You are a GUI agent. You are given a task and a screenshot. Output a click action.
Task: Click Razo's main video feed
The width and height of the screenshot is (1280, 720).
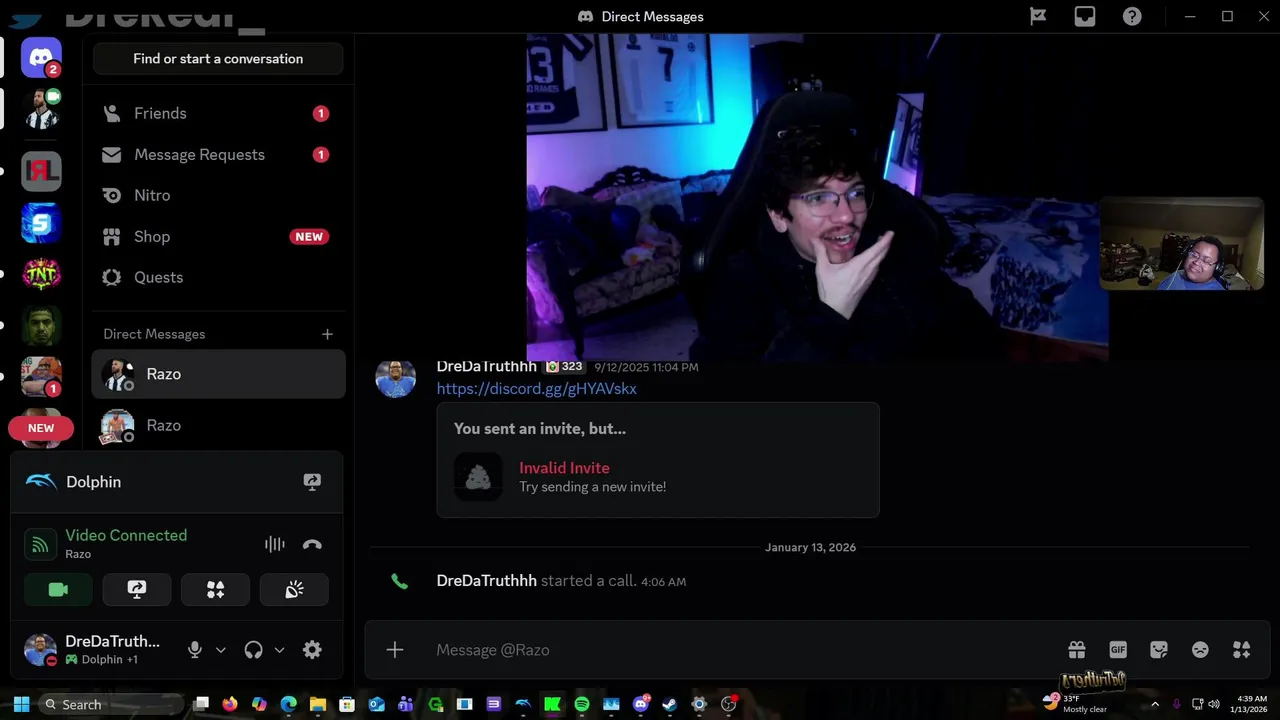[817, 197]
